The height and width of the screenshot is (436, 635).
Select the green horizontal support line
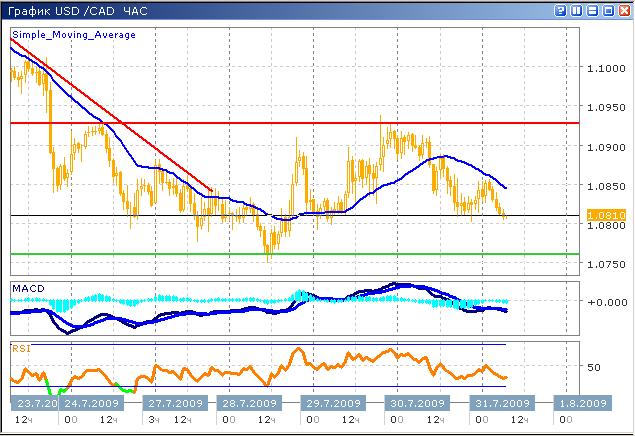coord(300,253)
